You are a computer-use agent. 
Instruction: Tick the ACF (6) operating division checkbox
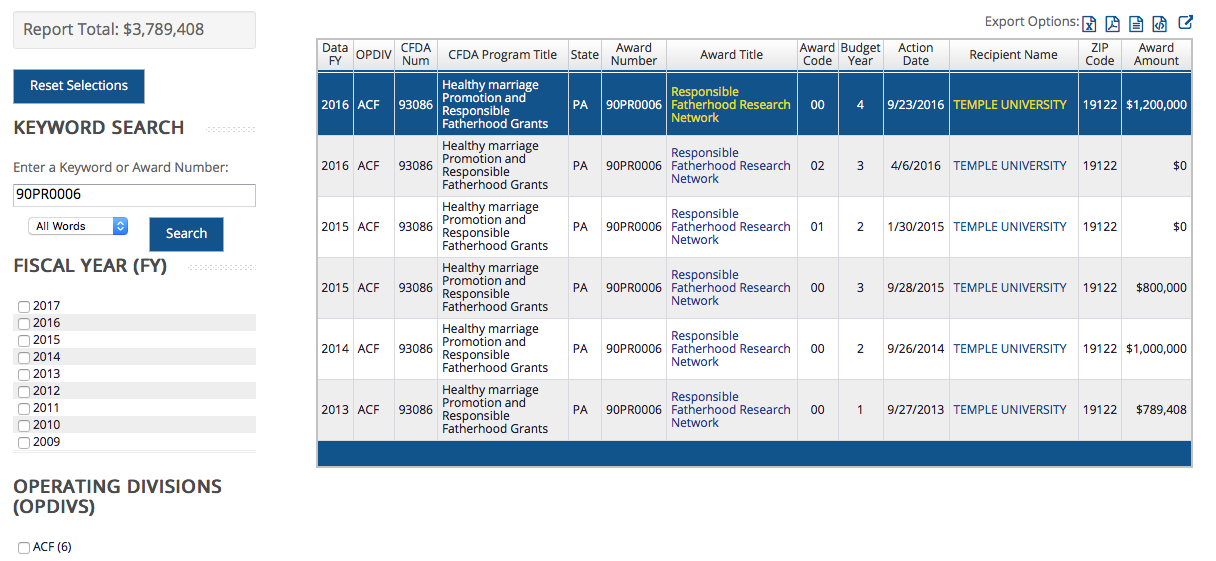click(x=24, y=548)
